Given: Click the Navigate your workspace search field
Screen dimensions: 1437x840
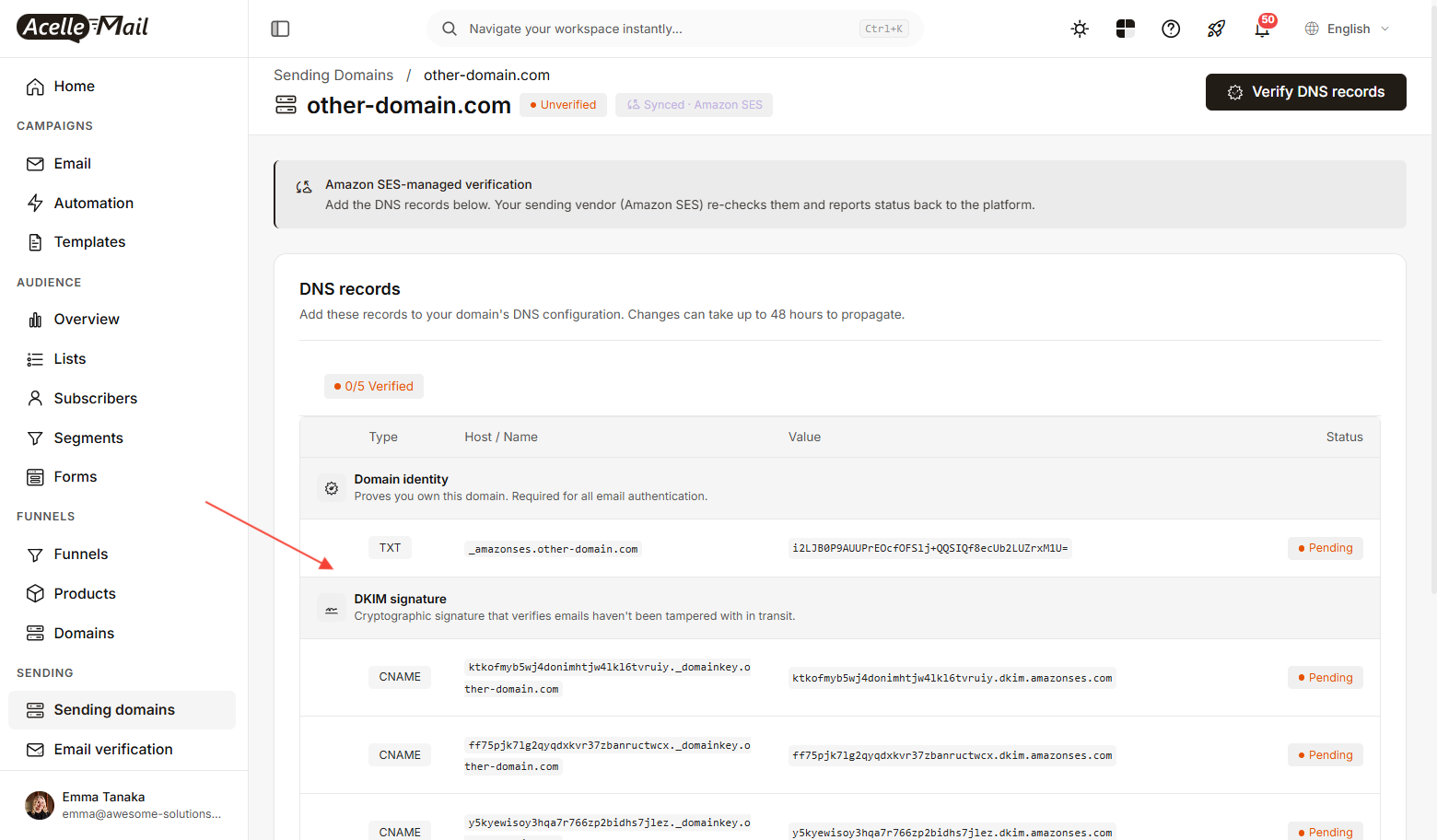Looking at the screenshot, I should [x=675, y=29].
